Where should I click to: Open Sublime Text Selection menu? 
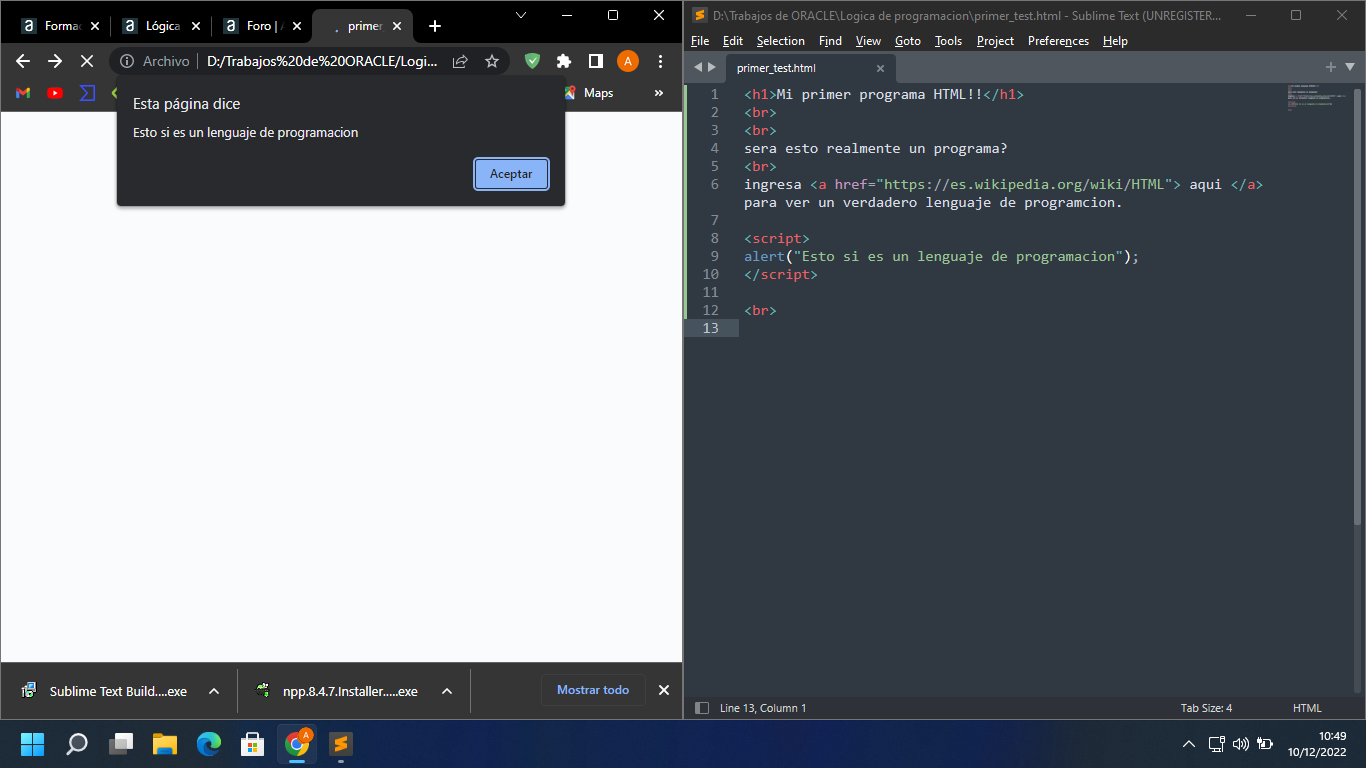(x=781, y=41)
